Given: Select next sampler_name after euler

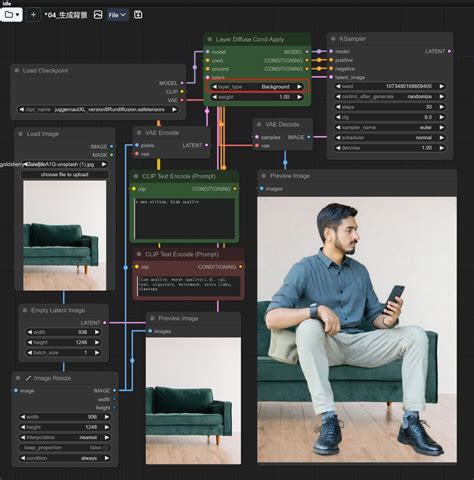Looking at the screenshot, I should coord(442,127).
